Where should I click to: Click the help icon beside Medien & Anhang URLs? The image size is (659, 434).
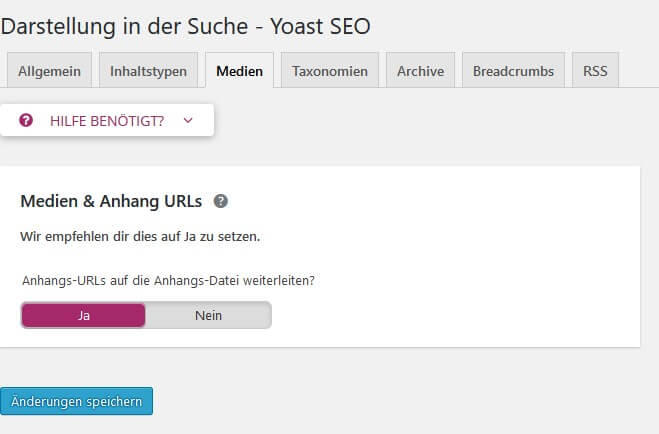(221, 201)
